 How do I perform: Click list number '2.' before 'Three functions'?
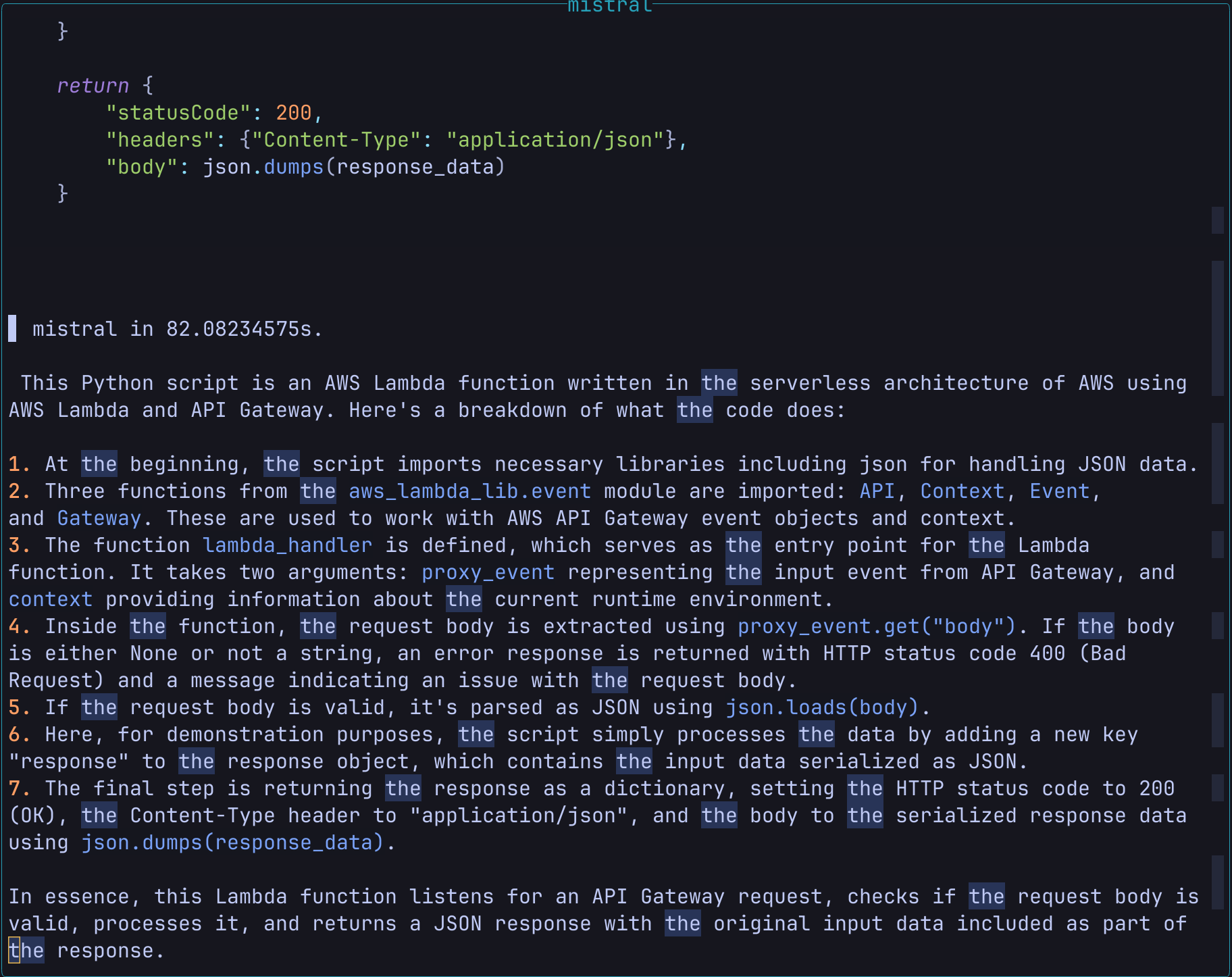click(20, 491)
